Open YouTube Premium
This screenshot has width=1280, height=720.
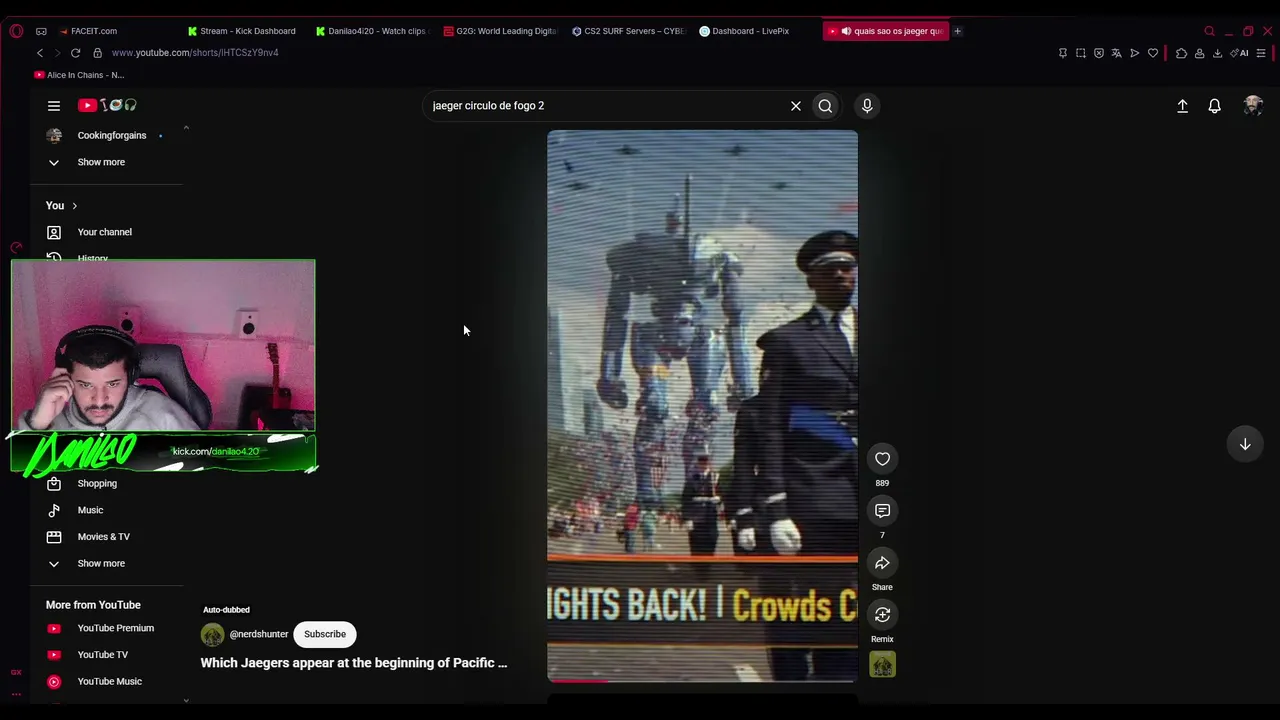pyautogui.click(x=116, y=628)
